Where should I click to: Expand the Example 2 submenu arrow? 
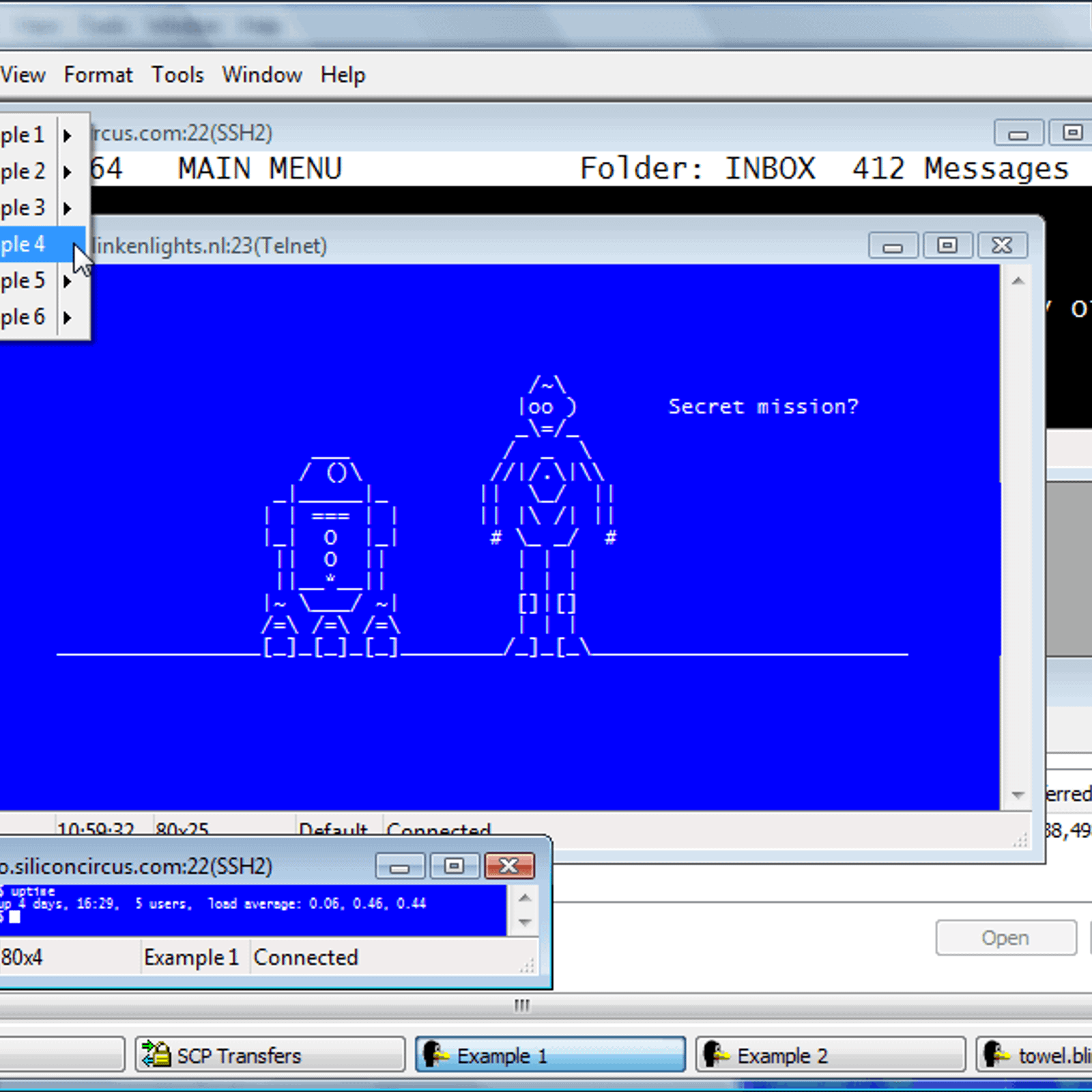pos(67,171)
